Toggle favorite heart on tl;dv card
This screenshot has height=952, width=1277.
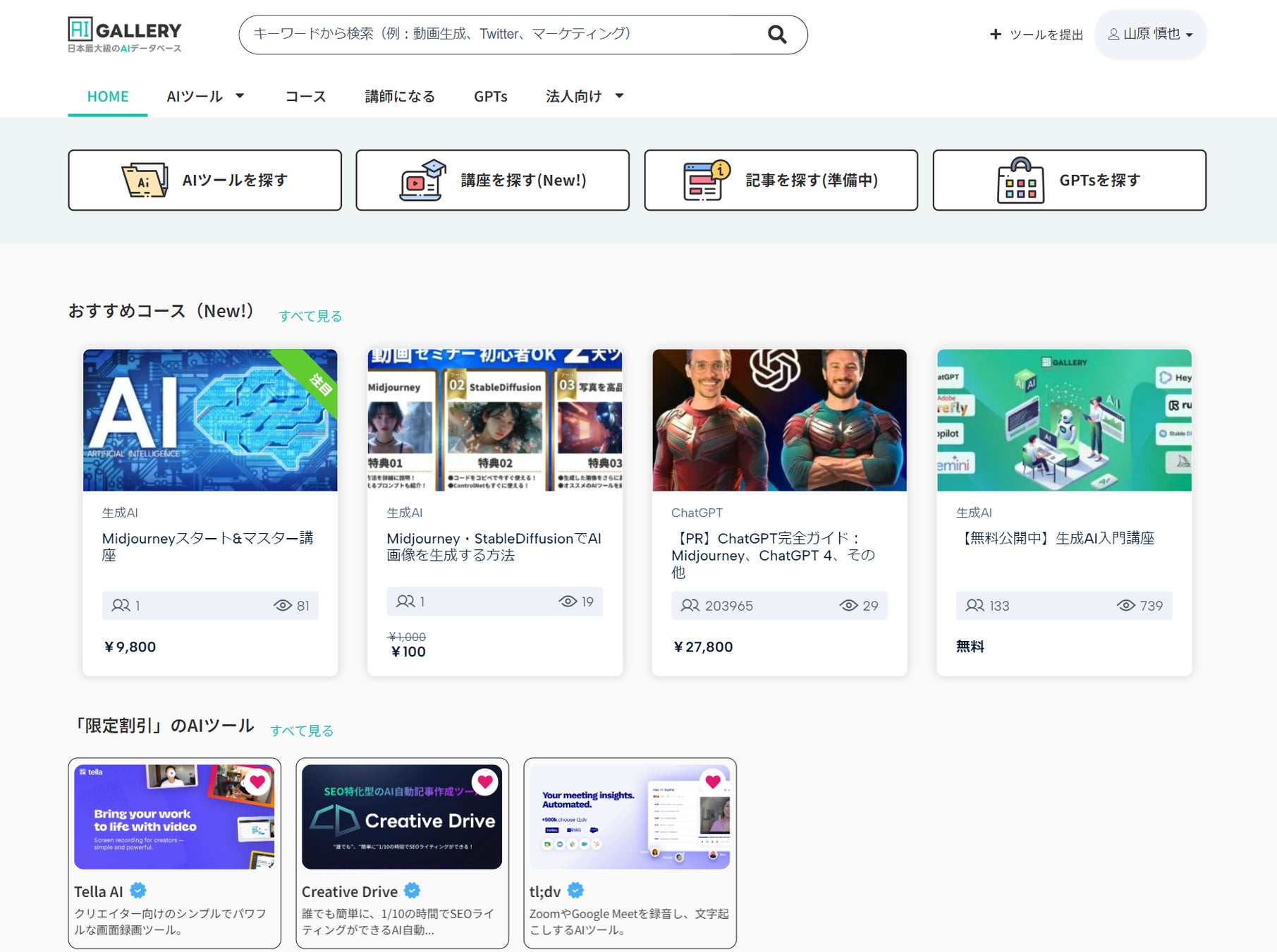click(713, 781)
